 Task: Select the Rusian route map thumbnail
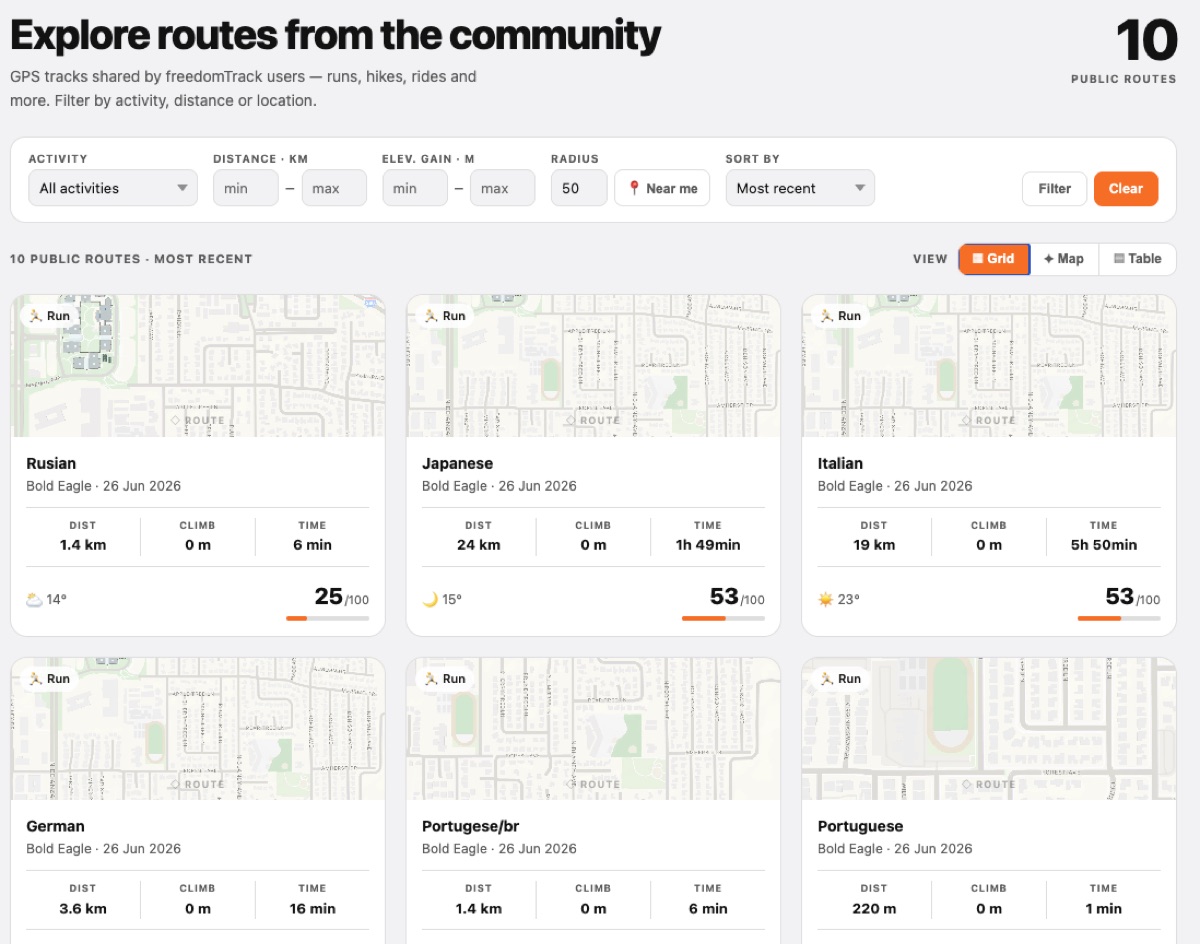(198, 366)
